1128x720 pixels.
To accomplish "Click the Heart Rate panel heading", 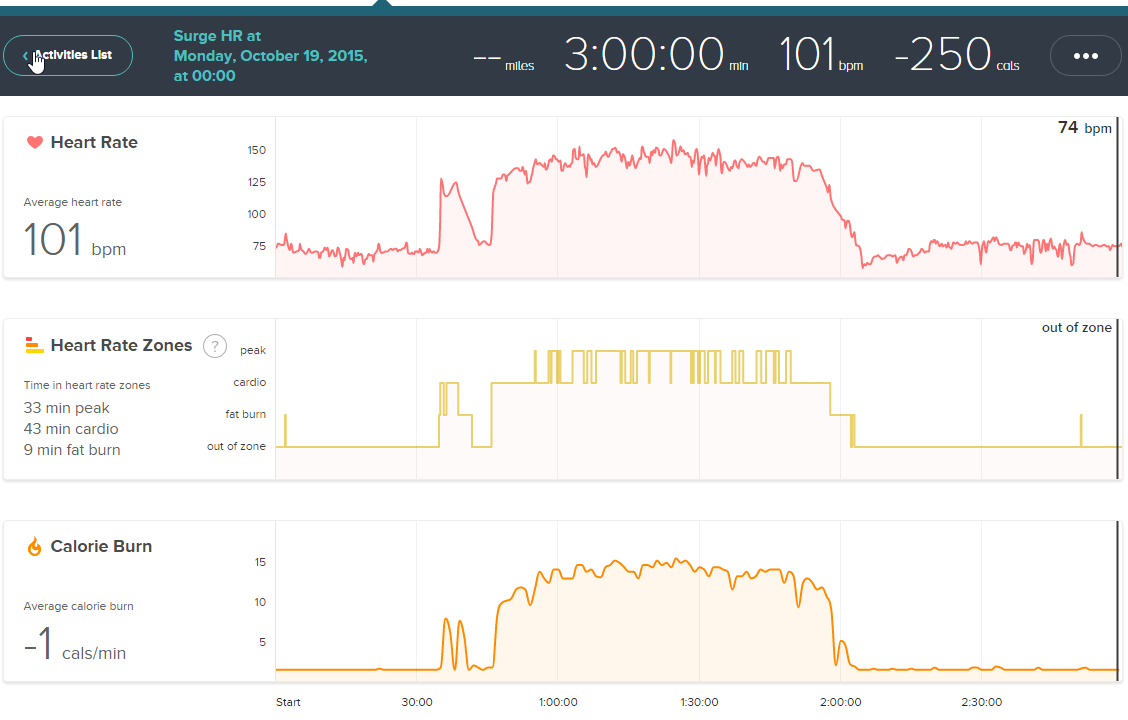I will point(94,142).
